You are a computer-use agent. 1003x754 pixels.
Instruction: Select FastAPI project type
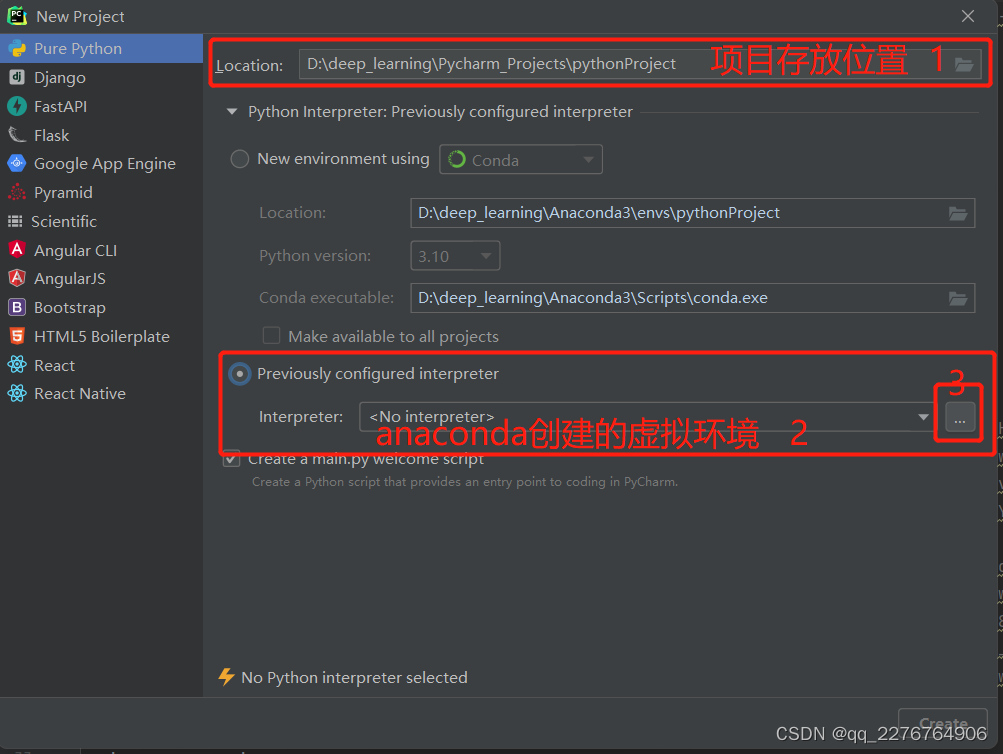(x=102, y=106)
